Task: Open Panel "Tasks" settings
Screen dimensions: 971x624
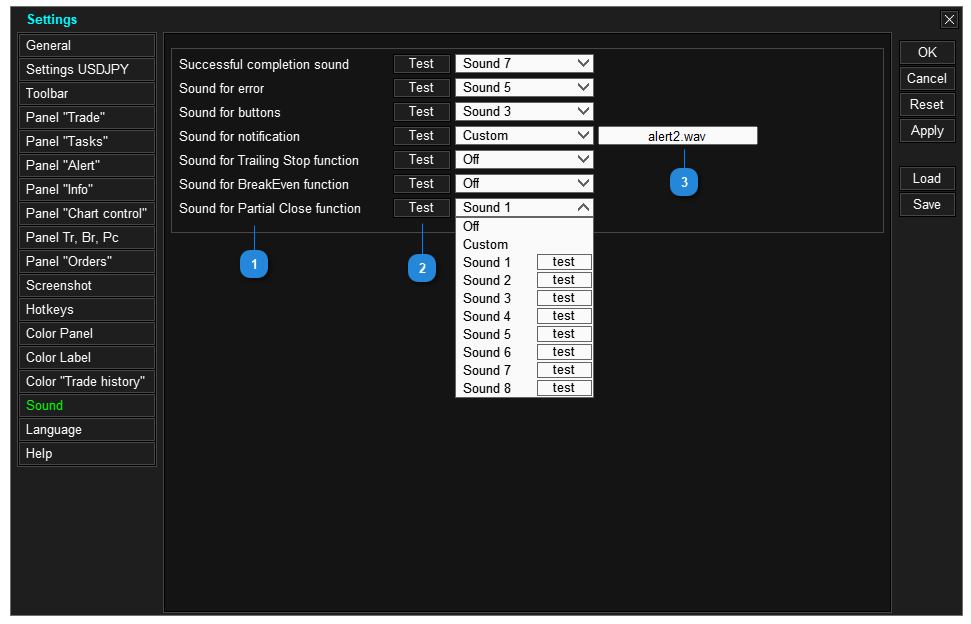Action: pos(87,141)
